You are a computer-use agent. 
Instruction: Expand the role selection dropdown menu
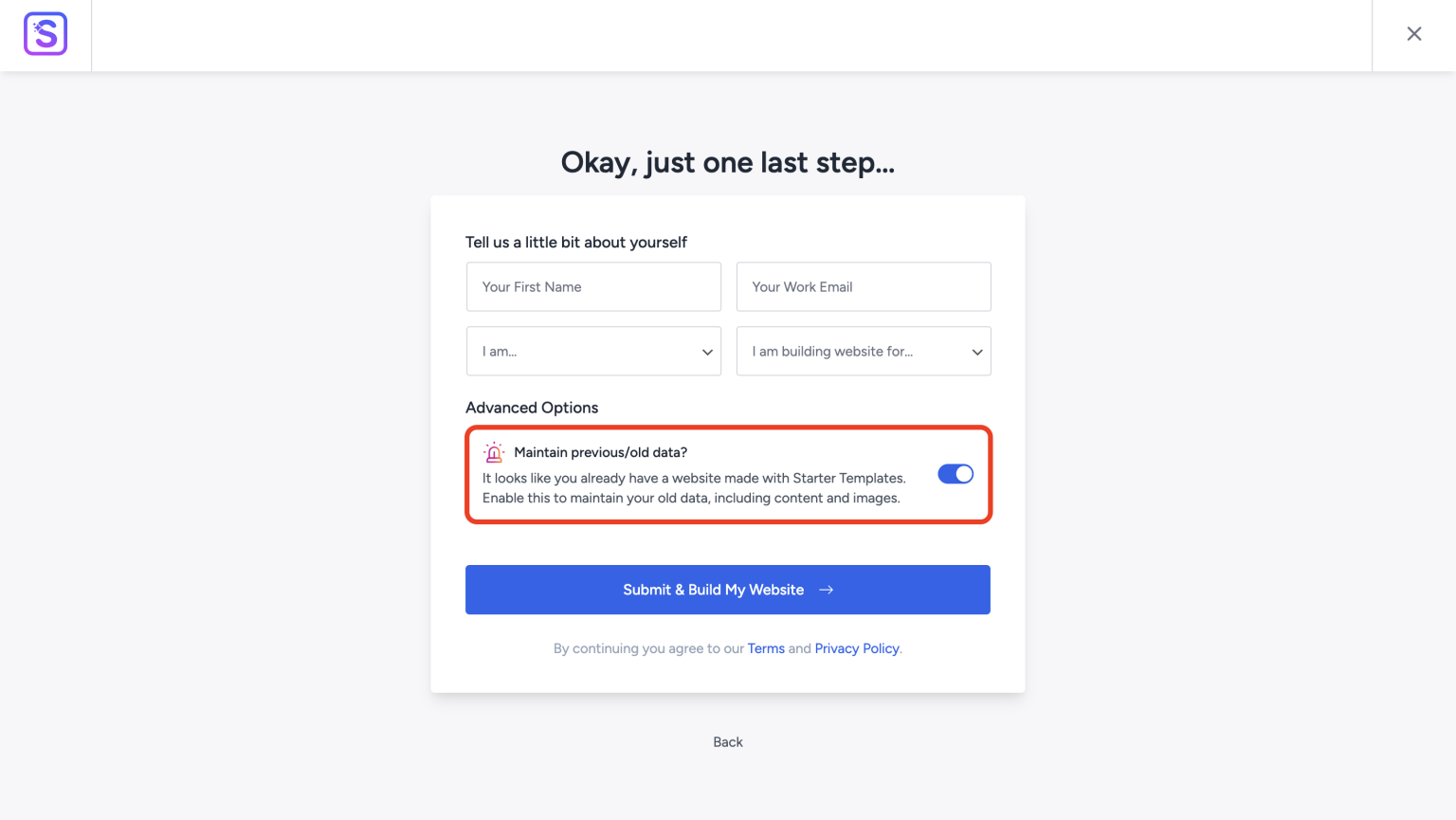[x=593, y=351]
